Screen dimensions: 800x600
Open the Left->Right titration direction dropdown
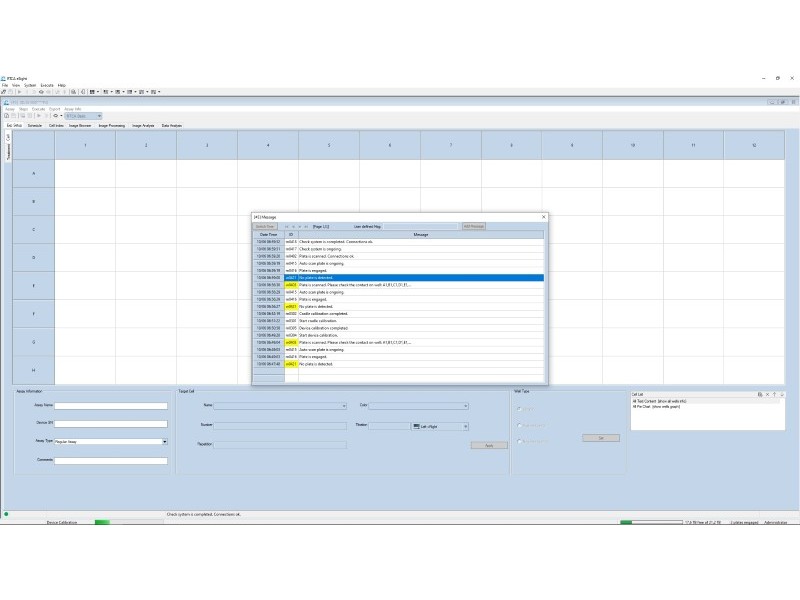[x=465, y=427]
